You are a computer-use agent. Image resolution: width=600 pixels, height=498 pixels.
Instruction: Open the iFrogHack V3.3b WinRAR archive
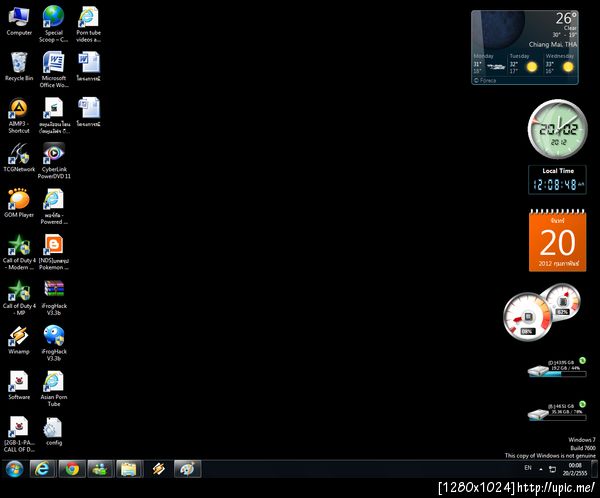pos(54,297)
